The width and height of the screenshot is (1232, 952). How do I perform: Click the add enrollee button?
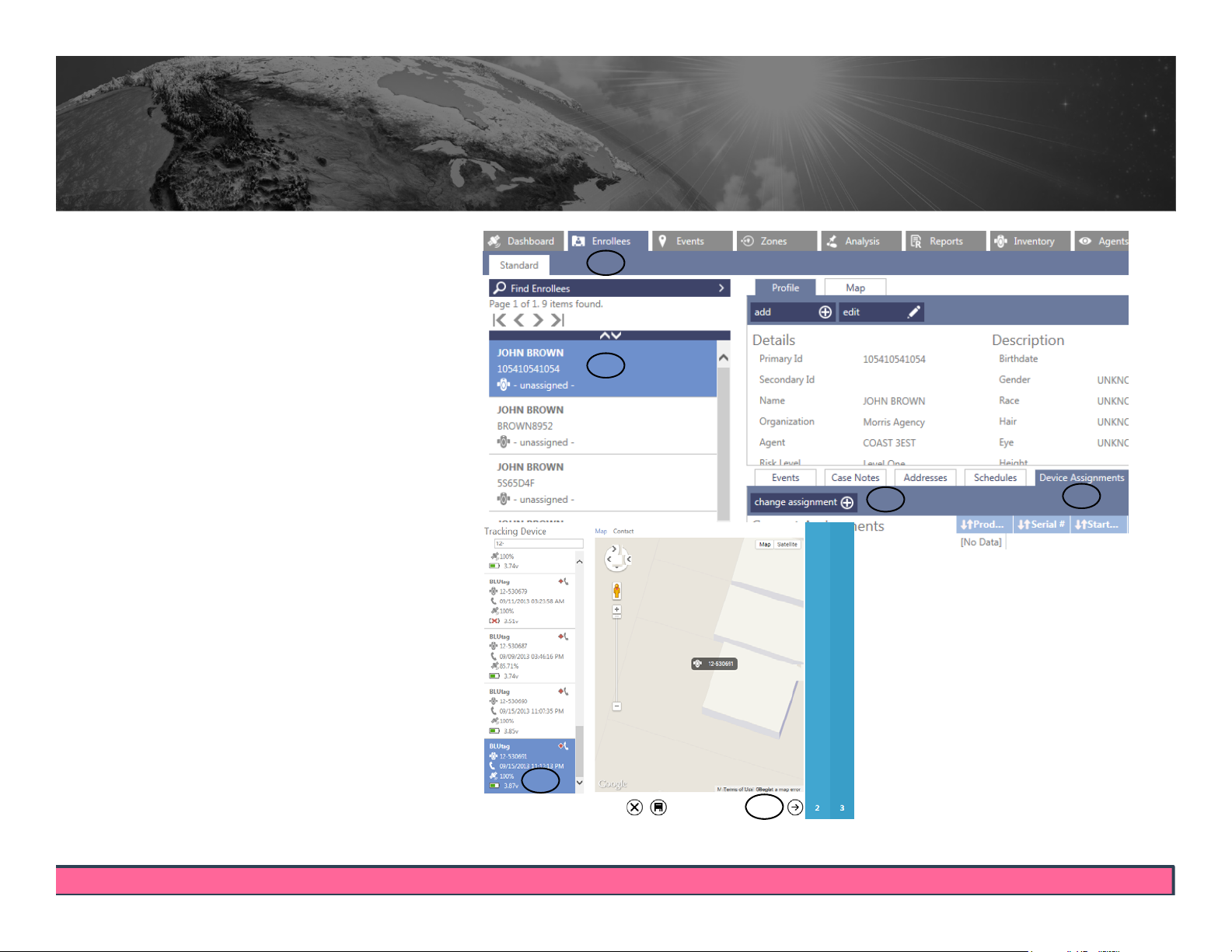[x=793, y=312]
